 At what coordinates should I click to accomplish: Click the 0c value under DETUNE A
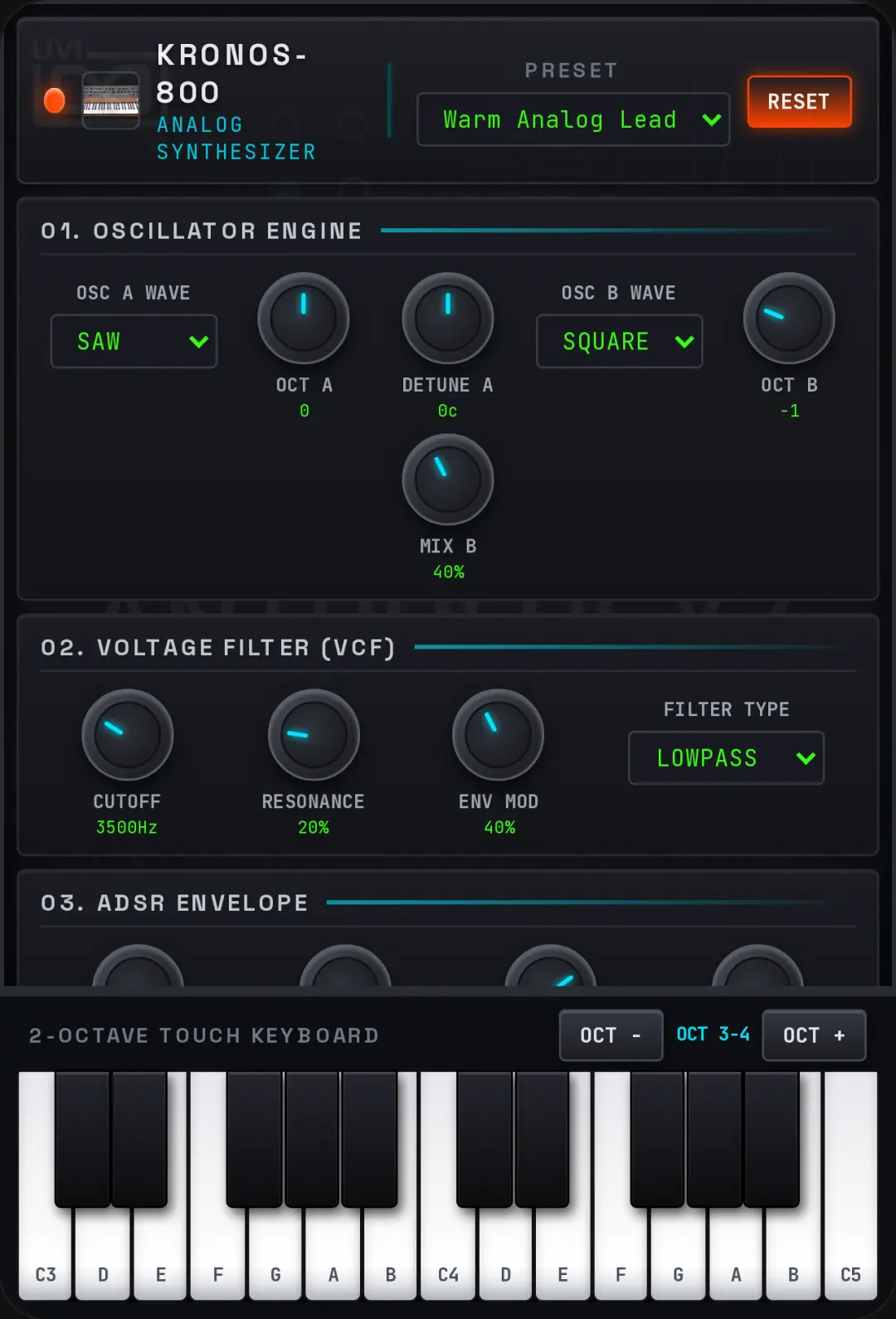(448, 411)
